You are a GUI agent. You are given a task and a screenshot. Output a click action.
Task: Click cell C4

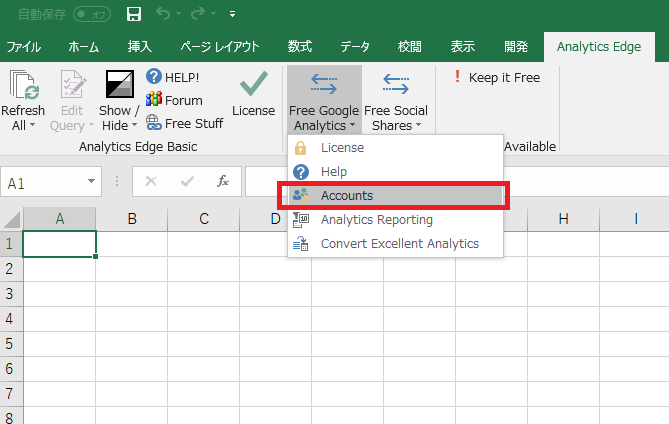pyautogui.click(x=204, y=319)
